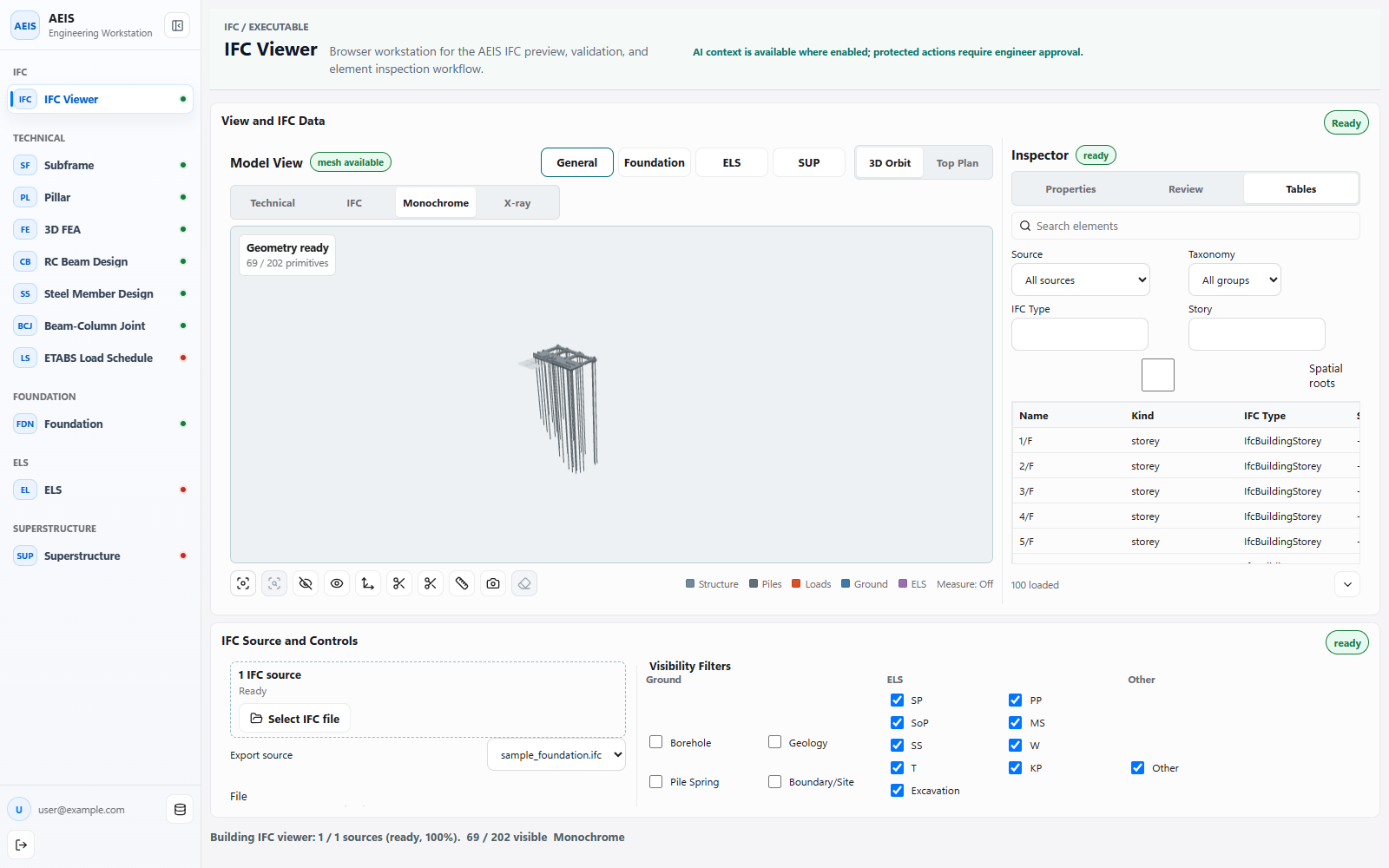Toggle the Spatial roots checkbox
The image size is (1389, 868).
1158,375
